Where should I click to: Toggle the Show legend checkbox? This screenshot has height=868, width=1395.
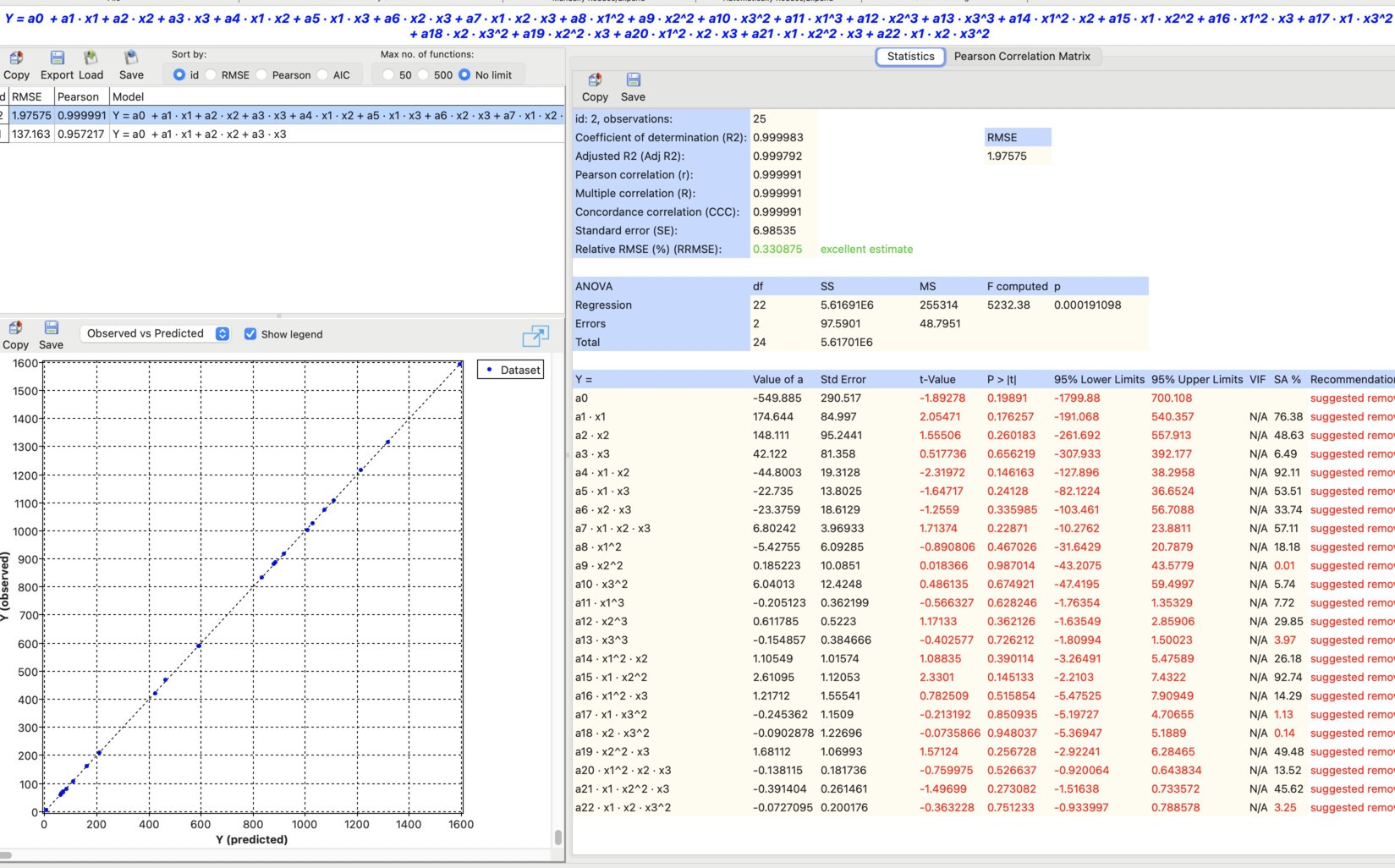[250, 334]
